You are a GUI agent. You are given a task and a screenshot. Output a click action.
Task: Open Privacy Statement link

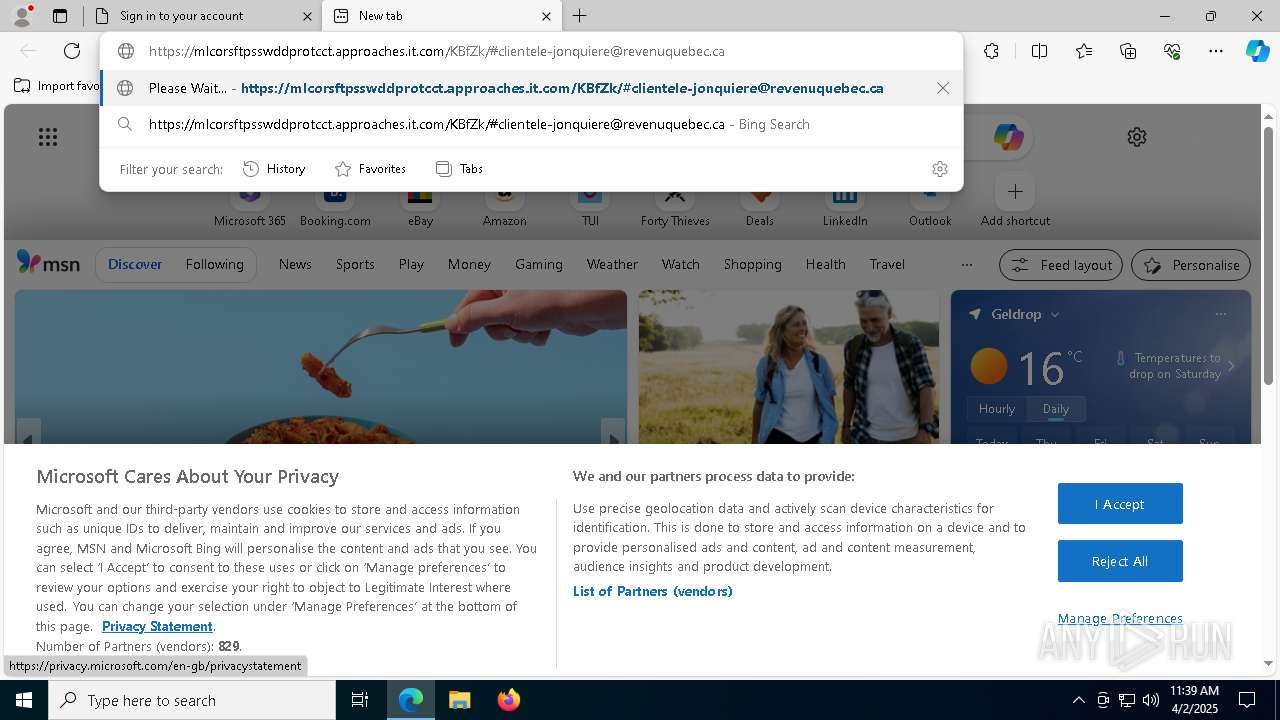157,626
